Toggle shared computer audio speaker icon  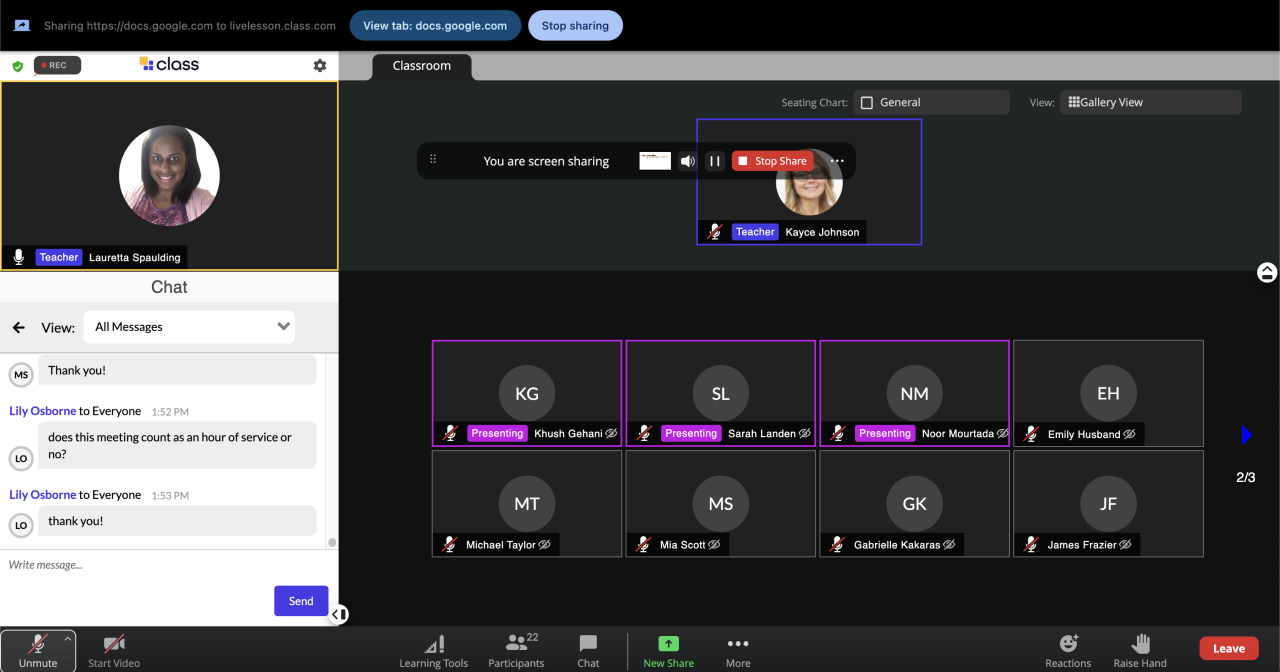(x=688, y=161)
